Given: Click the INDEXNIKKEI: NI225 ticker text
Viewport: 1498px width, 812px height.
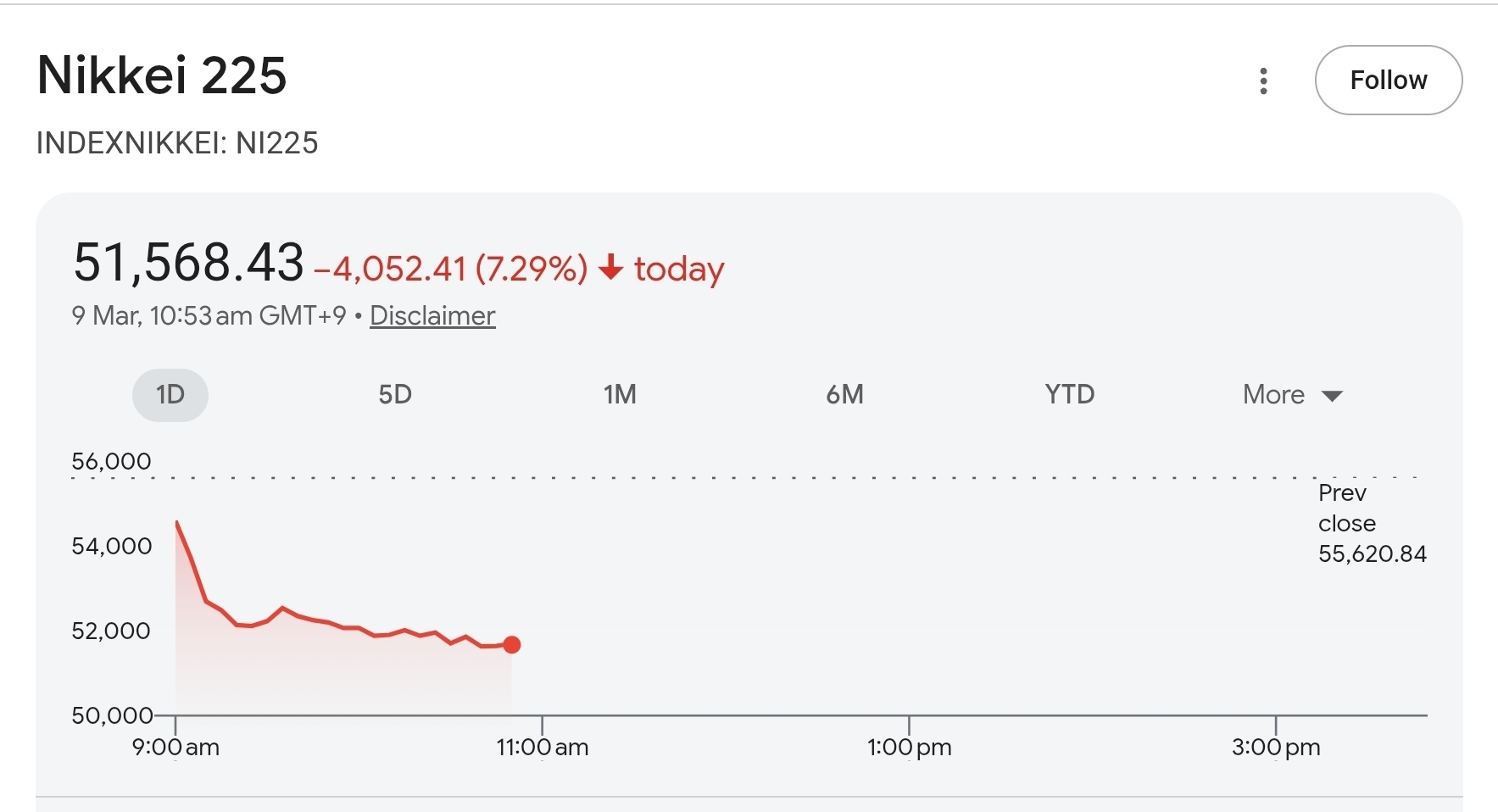Looking at the screenshot, I should 177,143.
